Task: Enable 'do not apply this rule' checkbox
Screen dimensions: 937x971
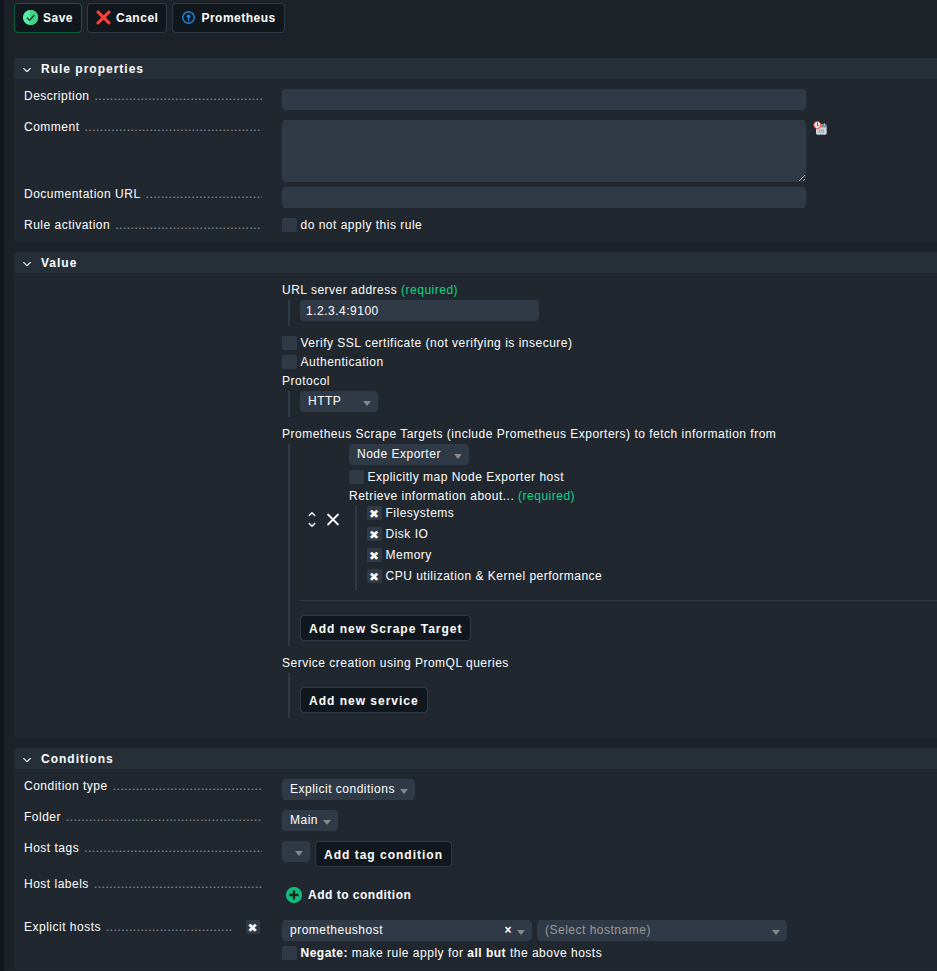Action: [x=290, y=226]
